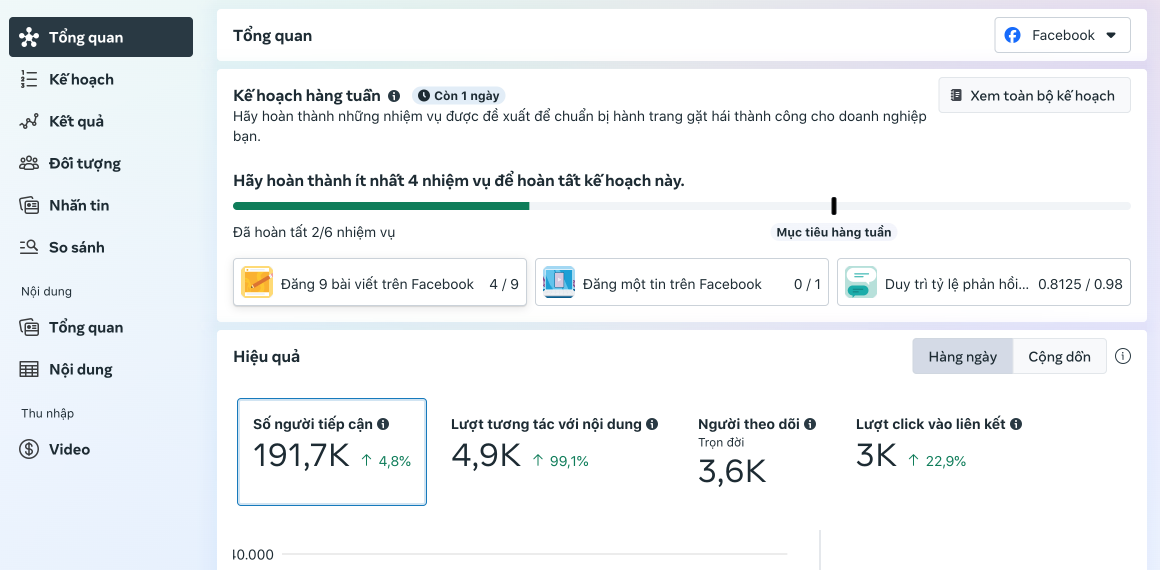Viewport: 1160px width, 570px height.
Task: Click the Kế hoạch list icon in sidebar
Action: [29, 79]
